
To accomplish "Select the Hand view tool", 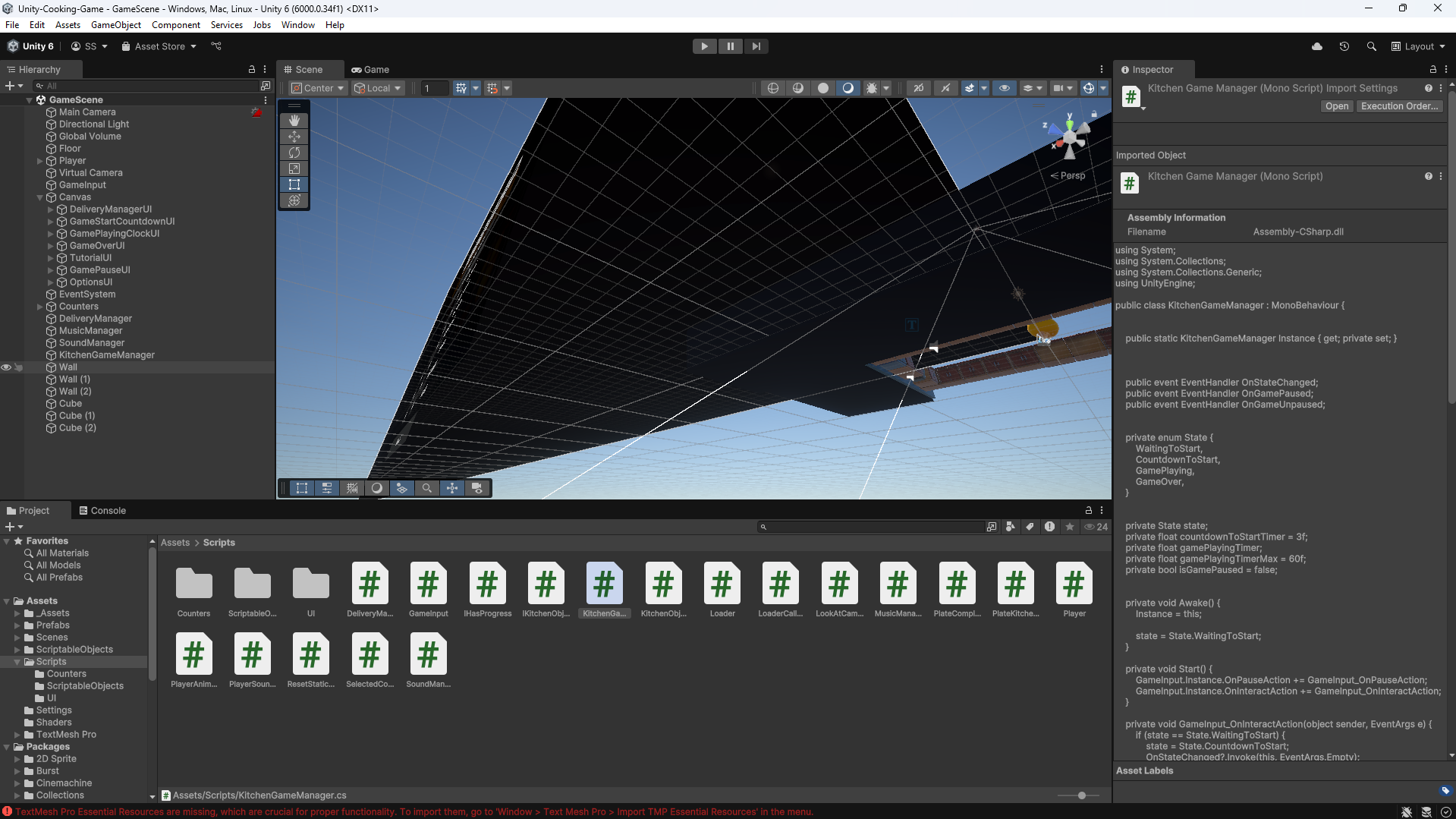I will [294, 121].
